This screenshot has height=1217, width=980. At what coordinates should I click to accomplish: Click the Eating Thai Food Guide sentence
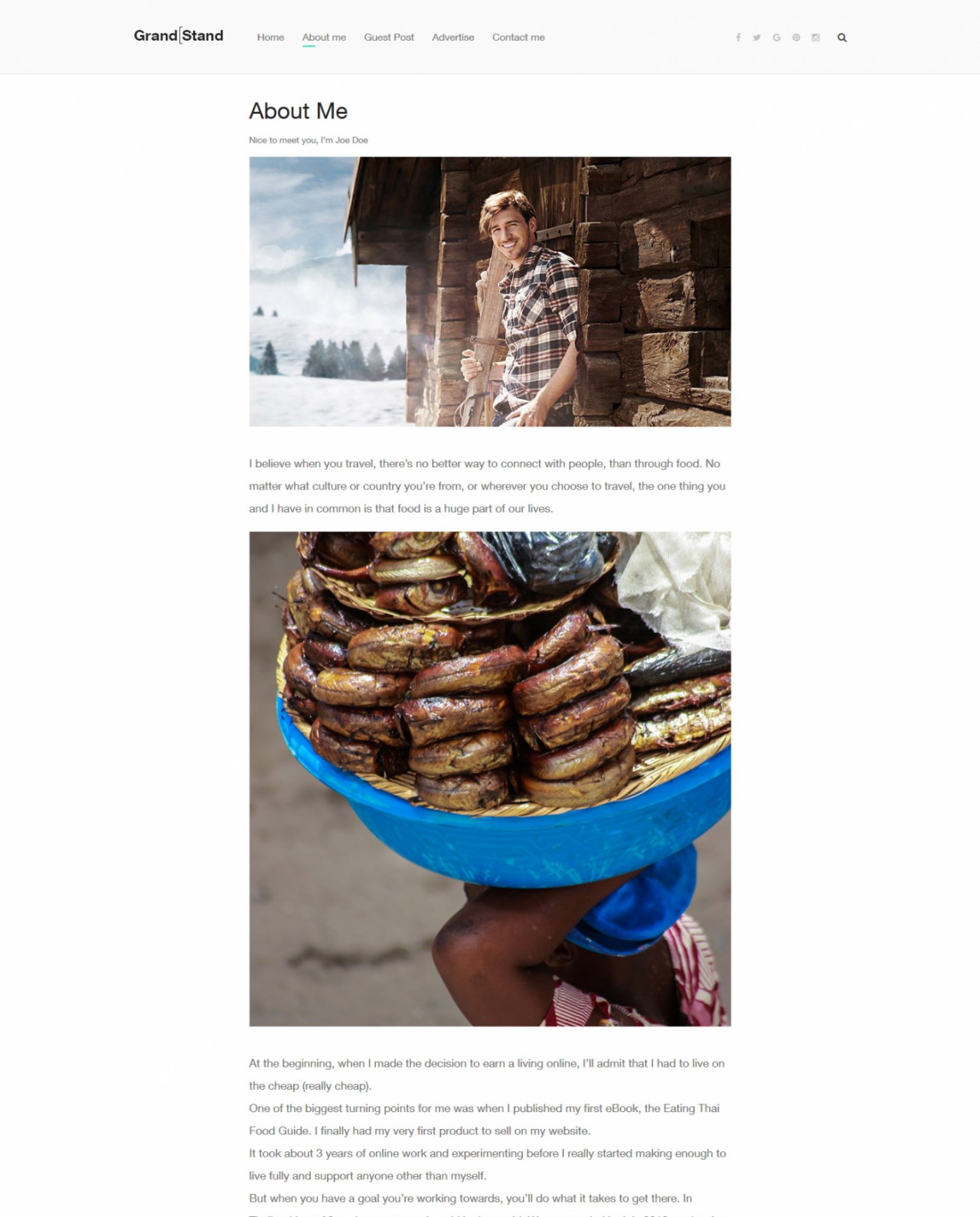click(x=484, y=1119)
